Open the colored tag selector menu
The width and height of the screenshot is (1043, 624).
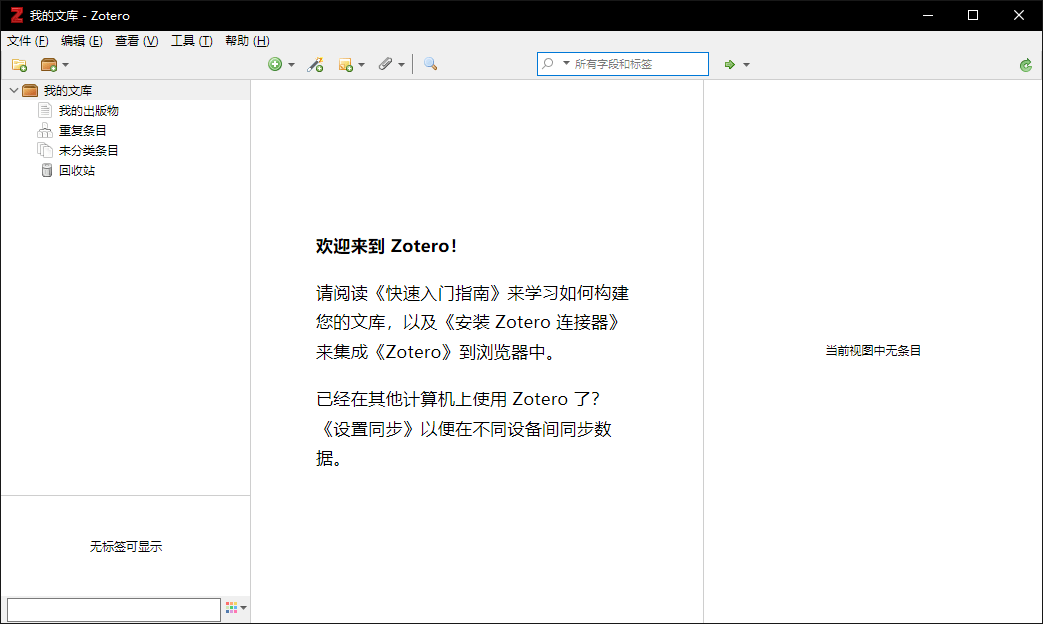tap(236, 607)
